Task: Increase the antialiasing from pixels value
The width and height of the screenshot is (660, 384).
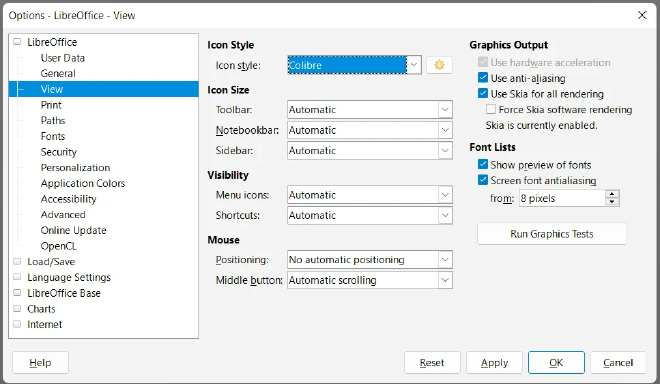Action: [x=612, y=194]
